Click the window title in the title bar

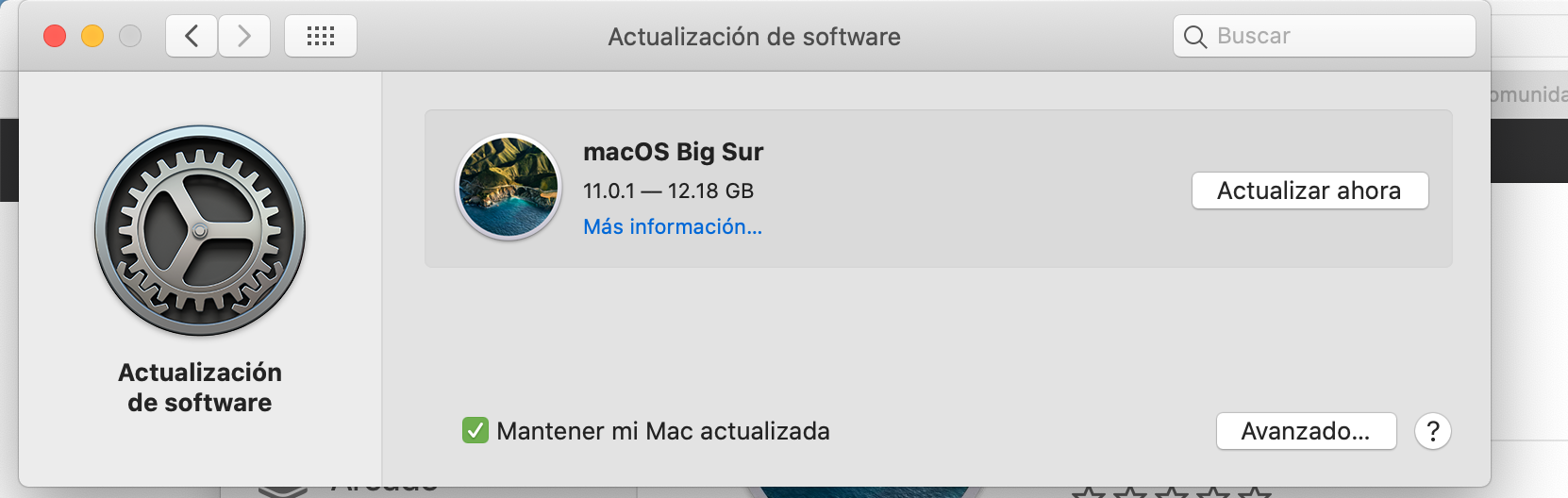754,37
